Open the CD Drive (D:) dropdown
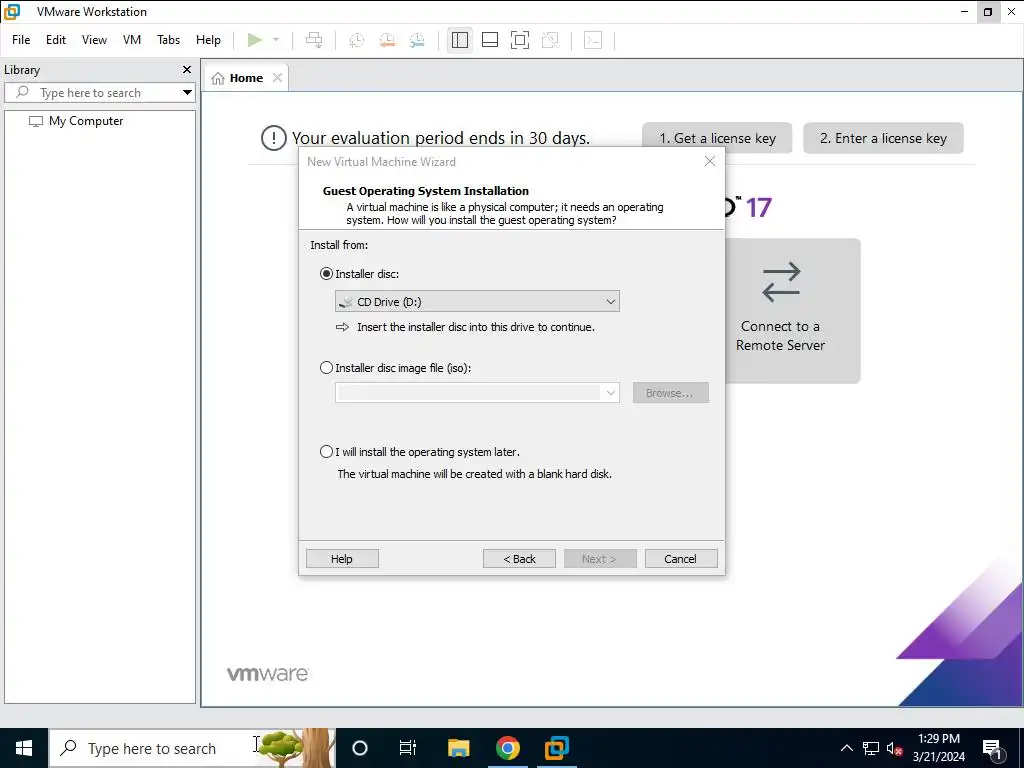 tap(477, 302)
